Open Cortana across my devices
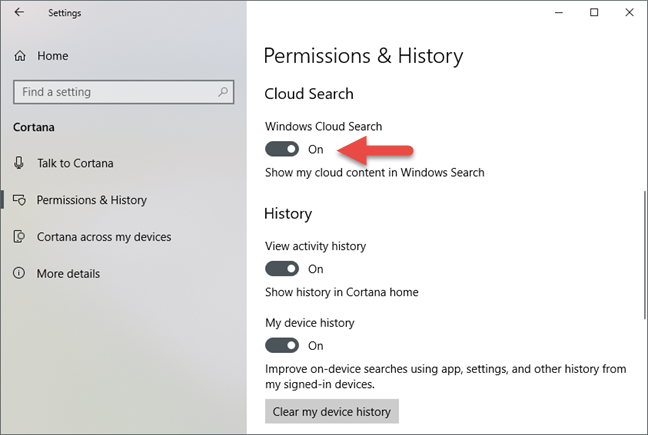648x435 pixels. coord(104,237)
